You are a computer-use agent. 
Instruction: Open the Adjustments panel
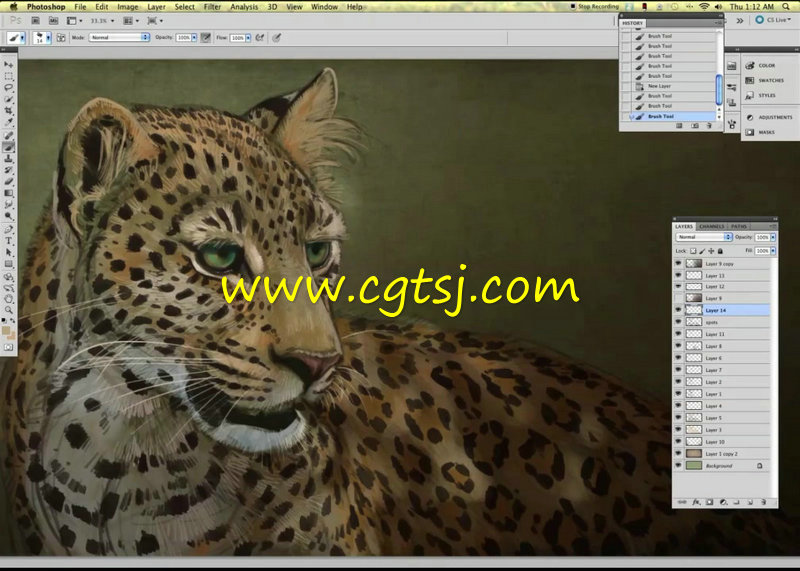point(769,117)
